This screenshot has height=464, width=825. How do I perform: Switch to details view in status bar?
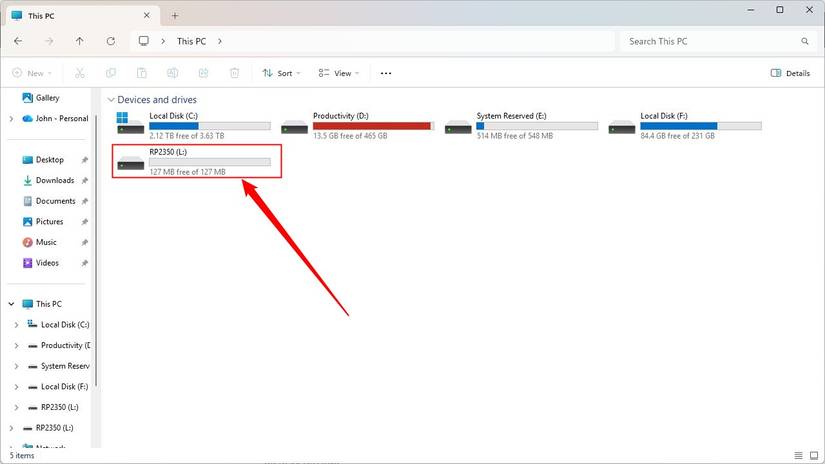[x=797, y=455]
